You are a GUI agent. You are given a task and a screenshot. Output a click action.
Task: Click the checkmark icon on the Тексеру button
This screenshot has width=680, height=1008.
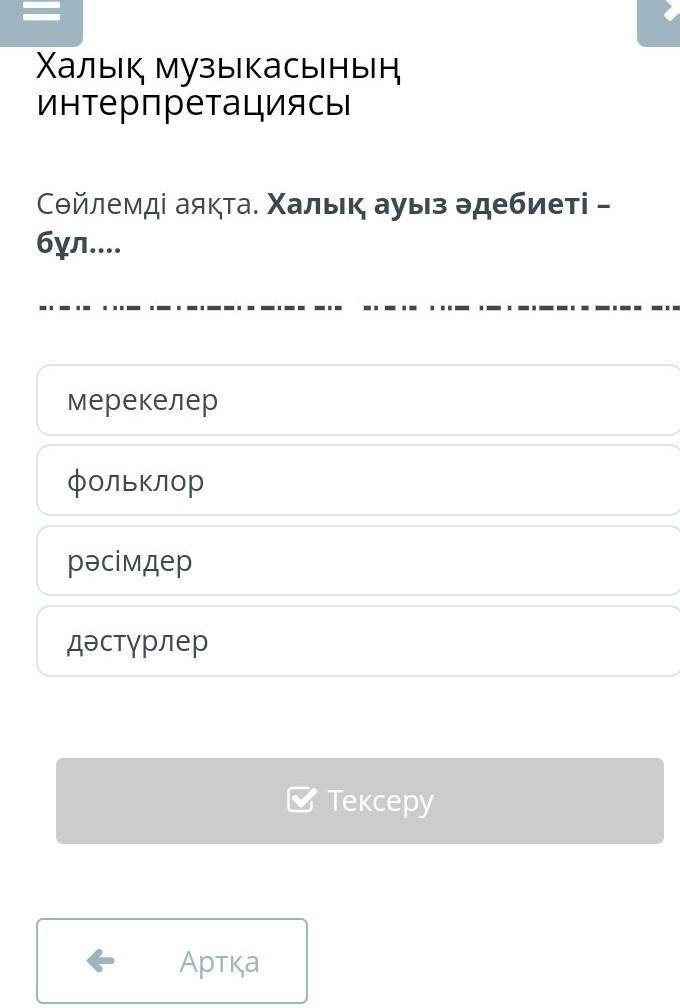[x=301, y=800]
